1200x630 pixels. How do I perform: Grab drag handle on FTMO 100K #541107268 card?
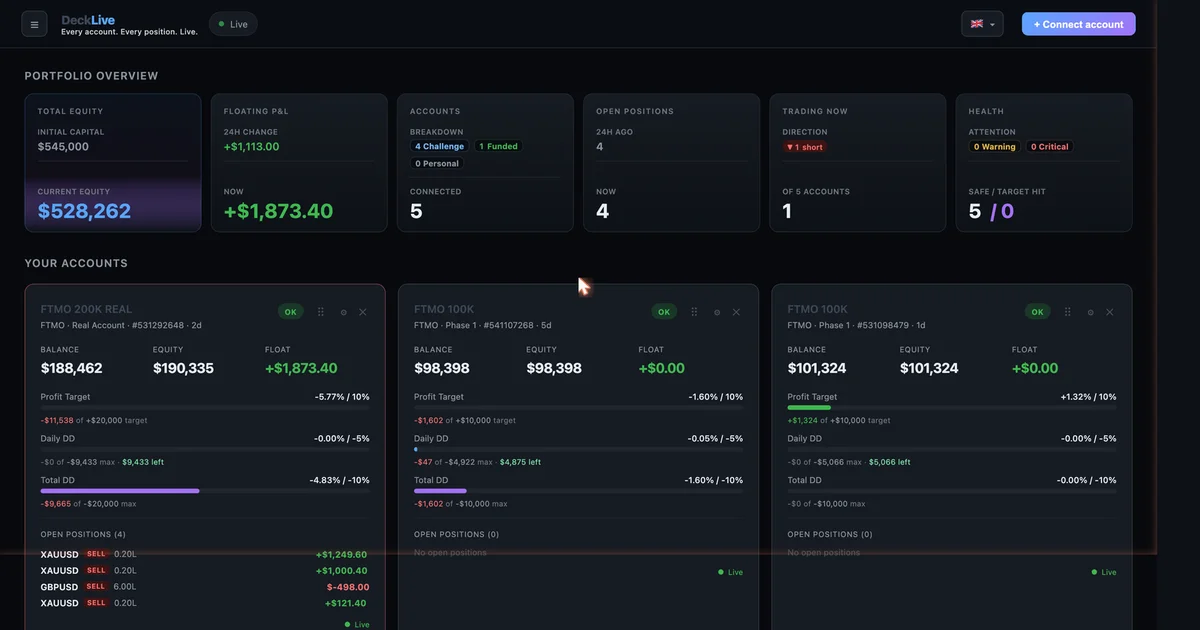click(695, 312)
